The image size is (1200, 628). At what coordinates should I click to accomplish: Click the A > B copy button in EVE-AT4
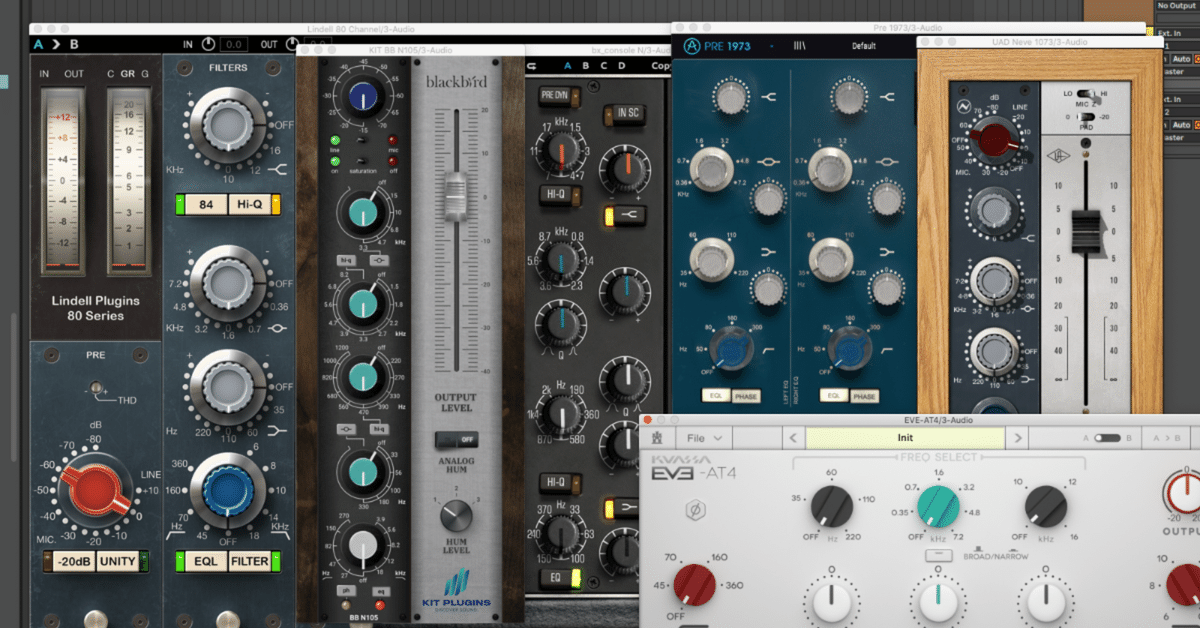click(1168, 438)
